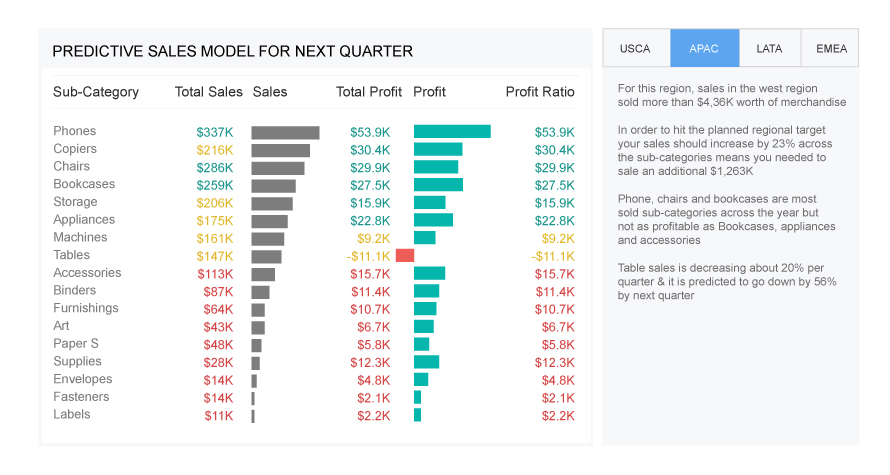Click the gray Chairs sales bar
The image size is (890, 475).
click(x=278, y=168)
